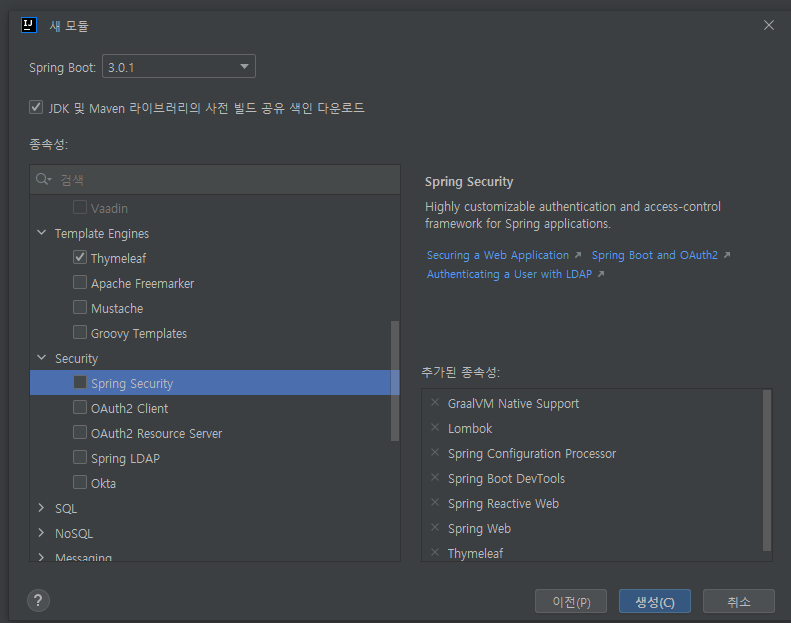Select the OAuth2 Client row label
Image resolution: width=791 pixels, height=623 pixels.
[130, 409]
